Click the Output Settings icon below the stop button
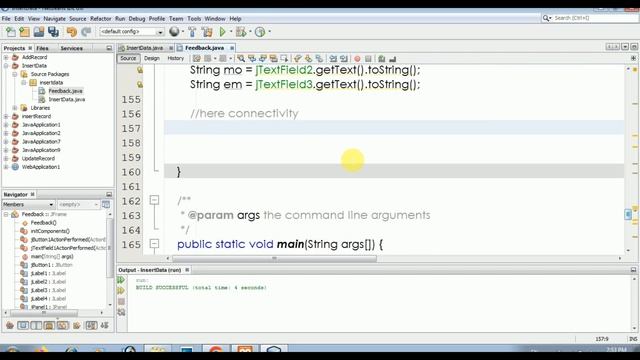 pos(121,312)
